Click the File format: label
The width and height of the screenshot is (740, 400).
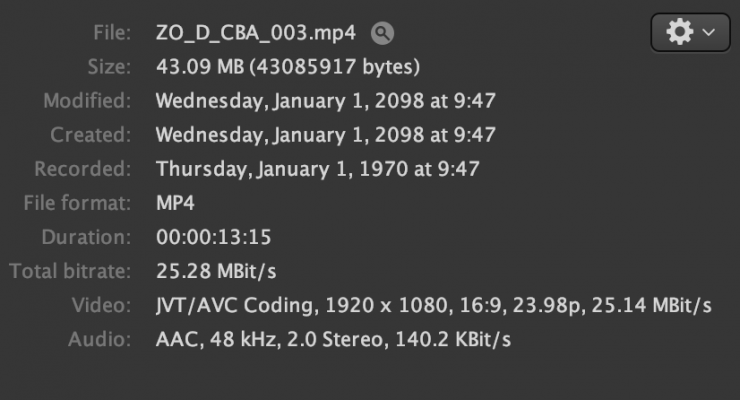(x=77, y=204)
